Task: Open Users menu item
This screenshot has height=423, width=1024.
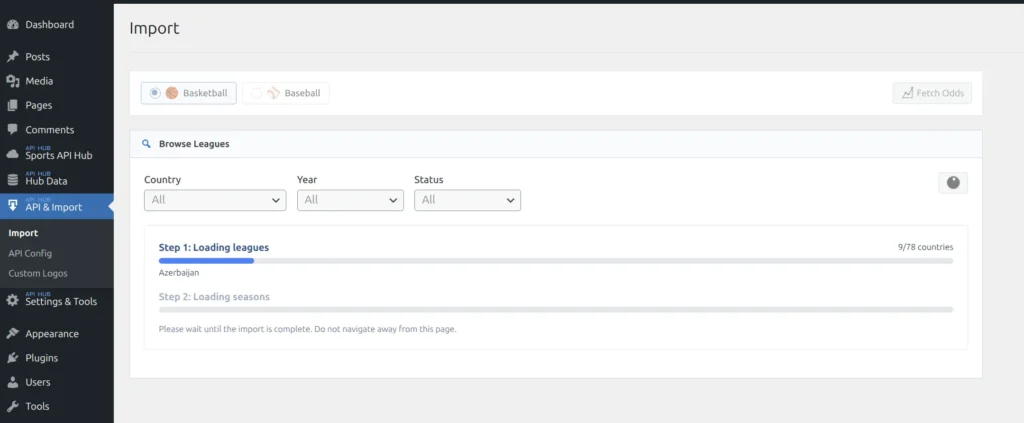Action: (x=57, y=382)
